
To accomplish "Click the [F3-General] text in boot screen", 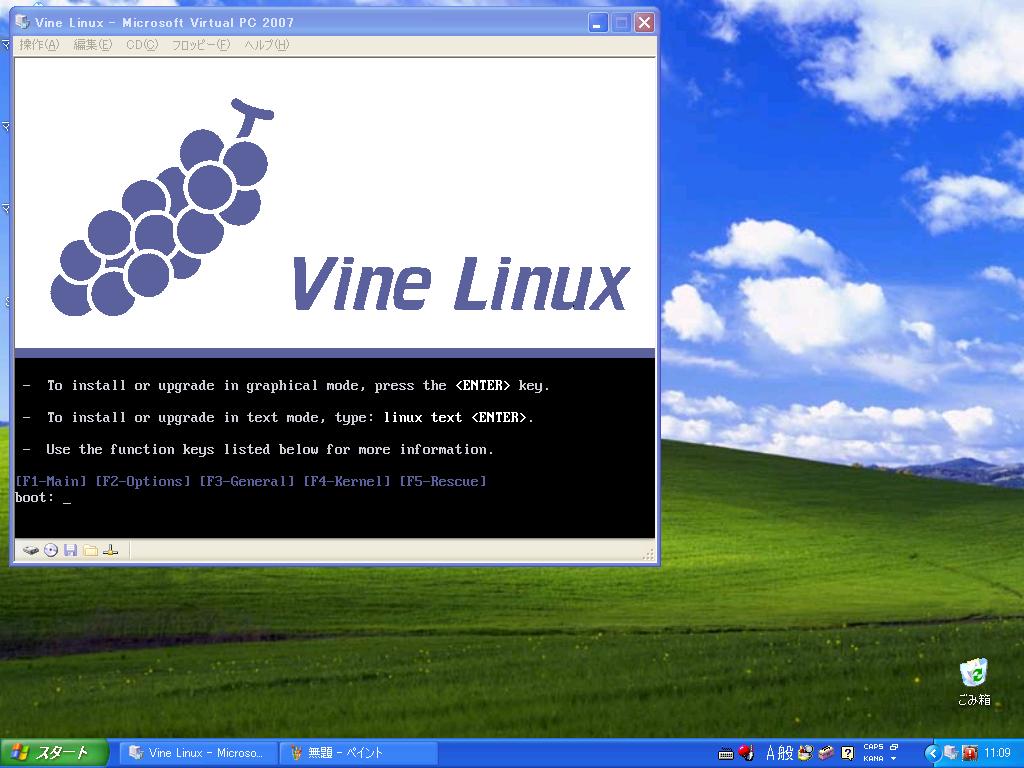I will click(247, 481).
